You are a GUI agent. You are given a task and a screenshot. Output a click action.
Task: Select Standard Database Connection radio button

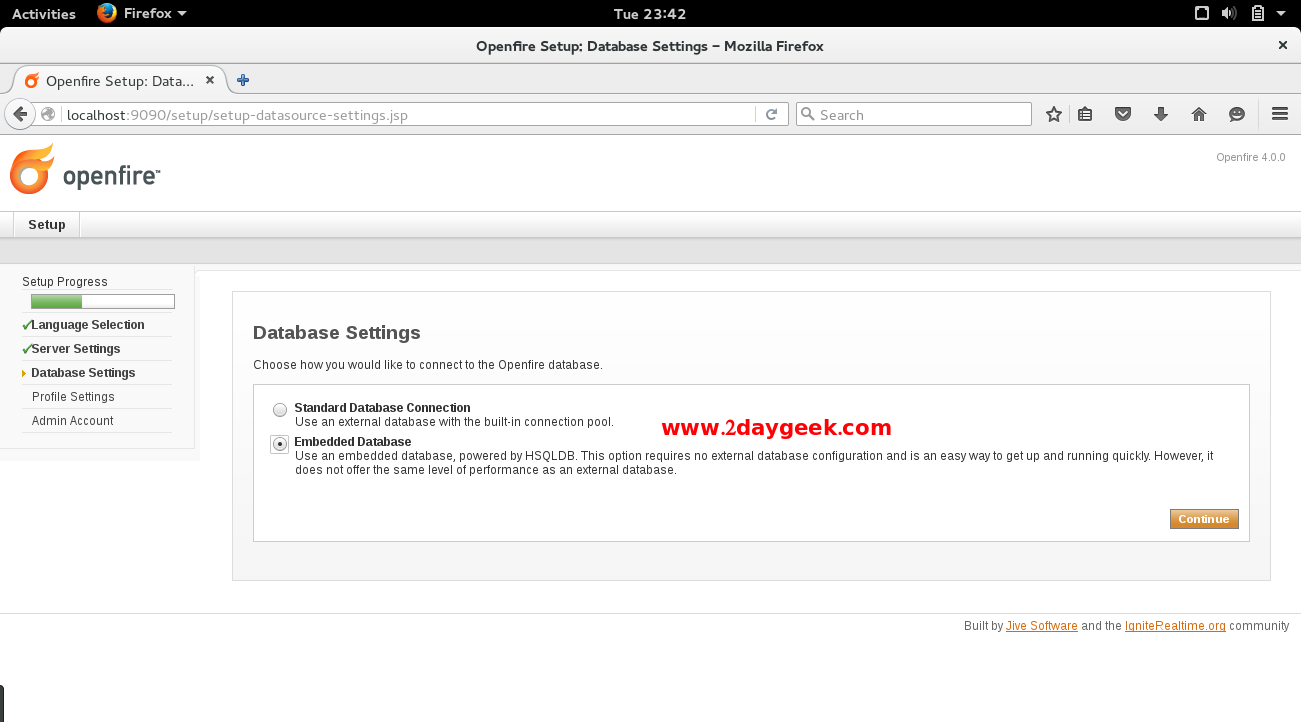[x=280, y=410]
